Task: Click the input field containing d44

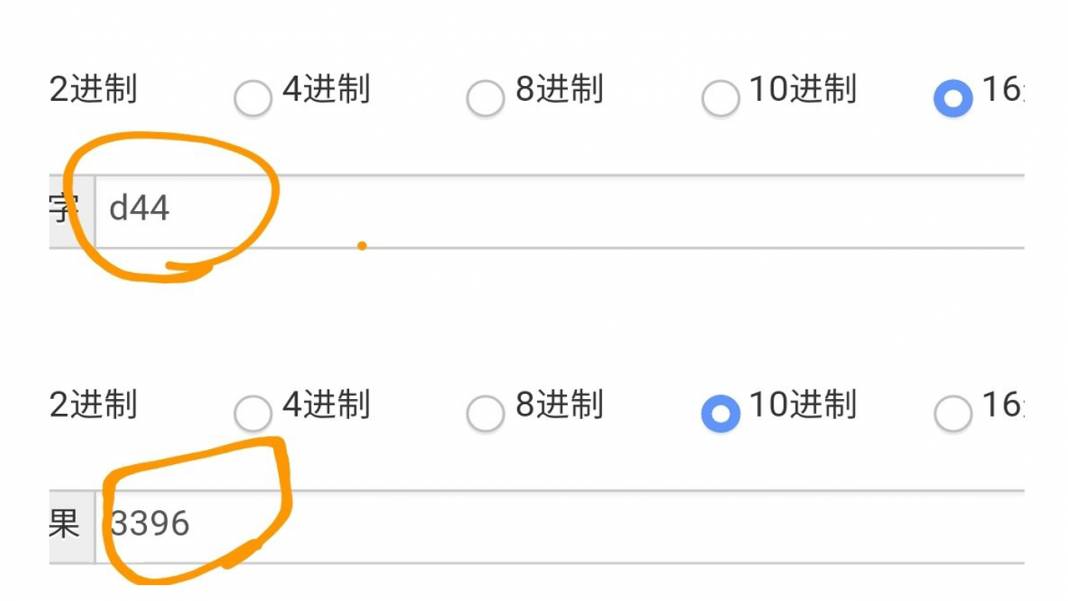Action: 560,210
